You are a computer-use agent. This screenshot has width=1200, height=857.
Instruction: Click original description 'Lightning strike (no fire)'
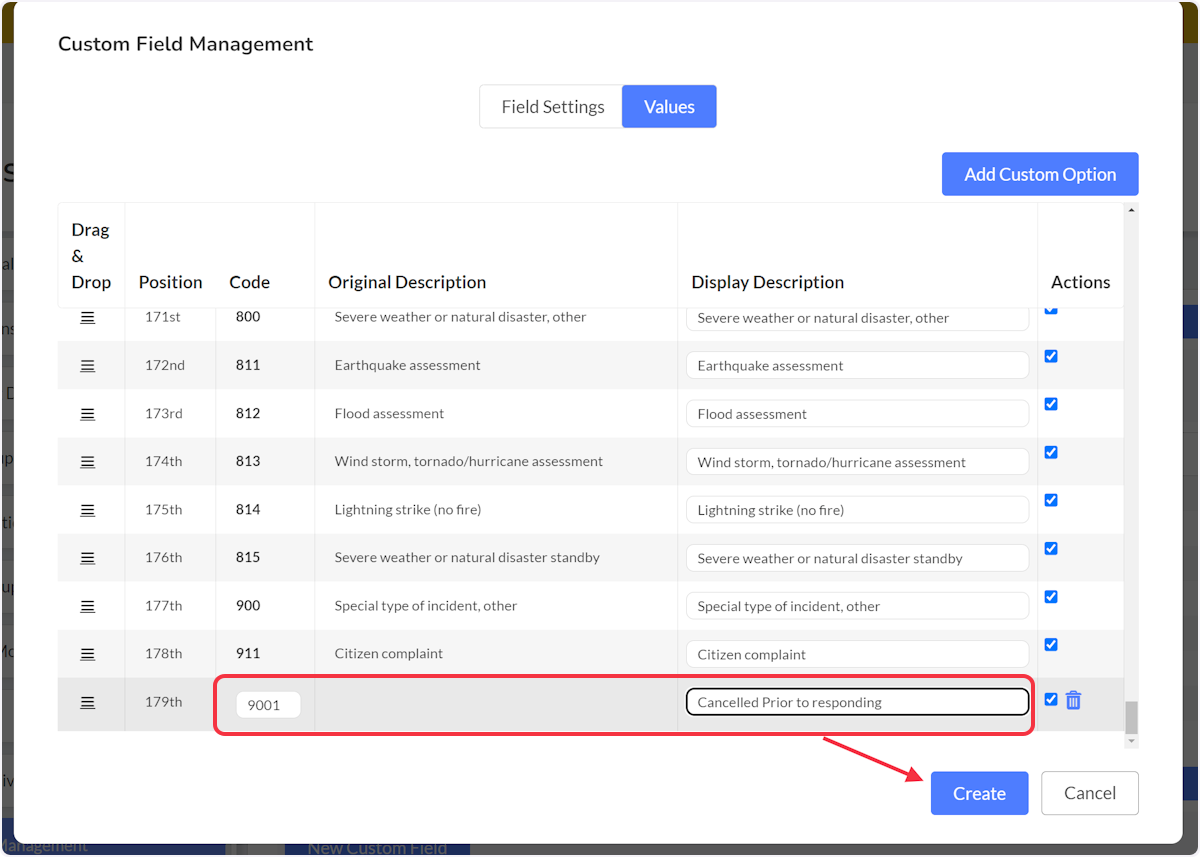pyautogui.click(x=408, y=509)
